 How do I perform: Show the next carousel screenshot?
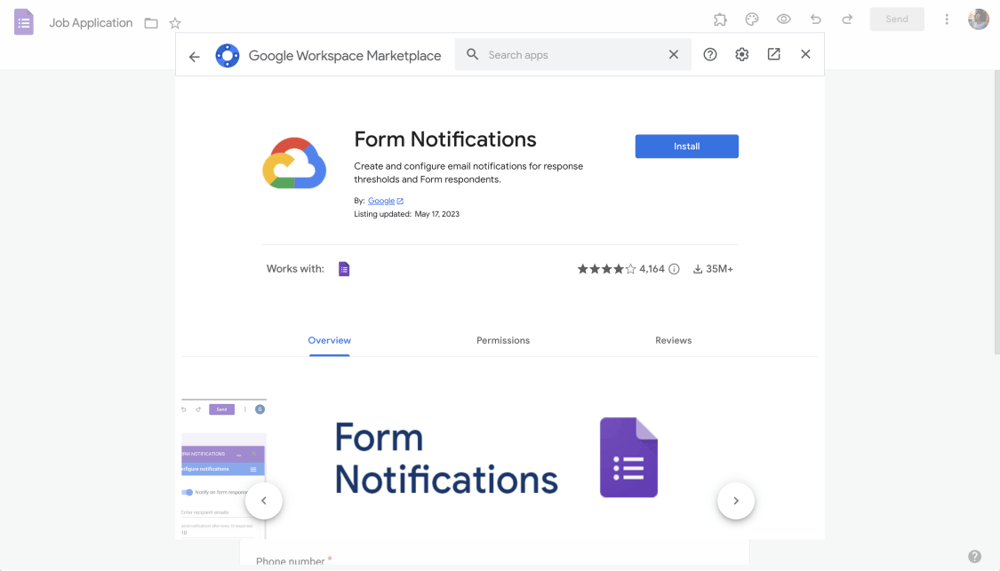click(736, 501)
